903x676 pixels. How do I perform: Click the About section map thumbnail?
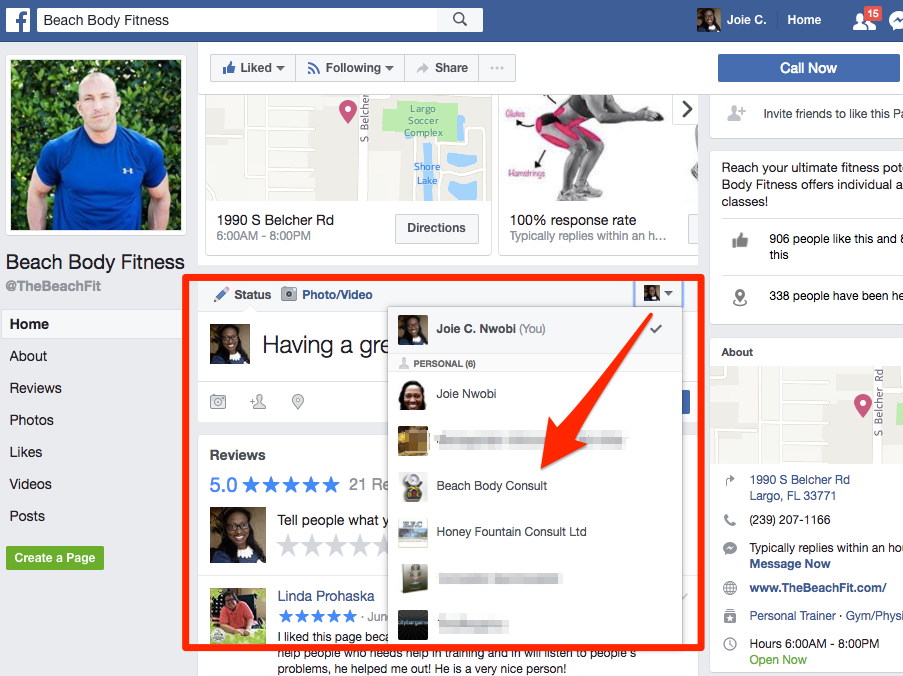click(806, 415)
